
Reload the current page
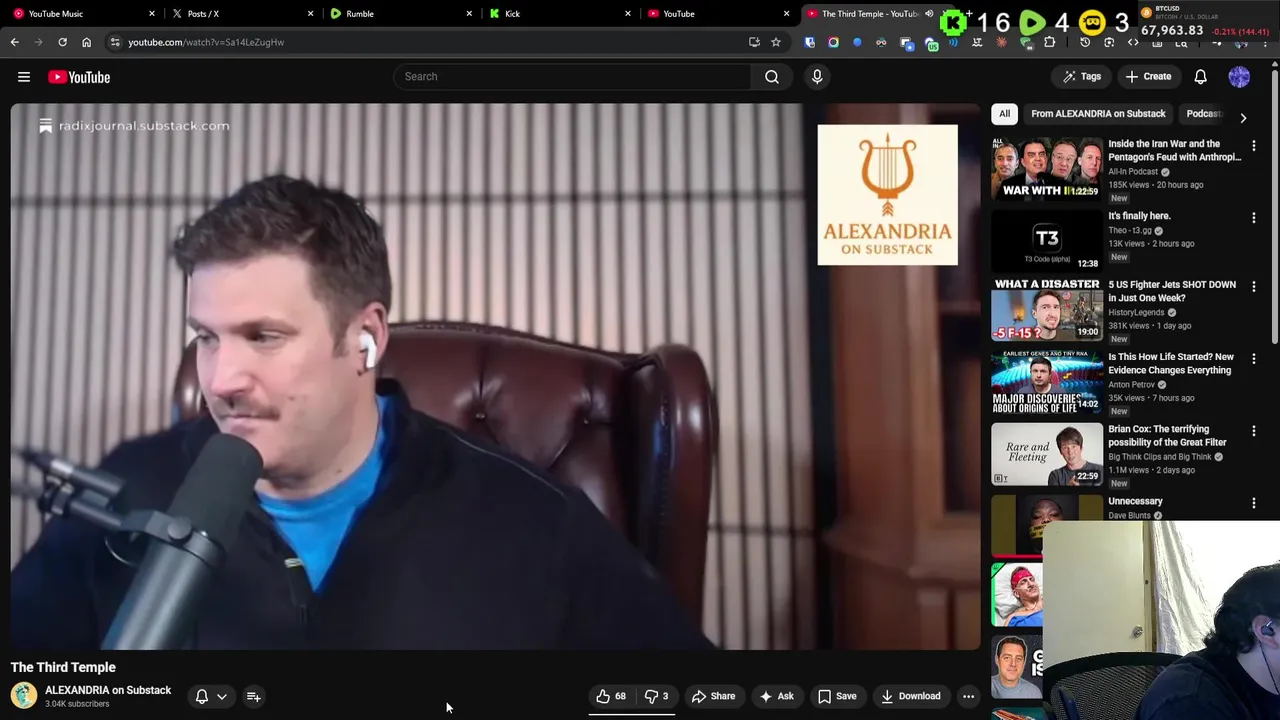point(62,42)
